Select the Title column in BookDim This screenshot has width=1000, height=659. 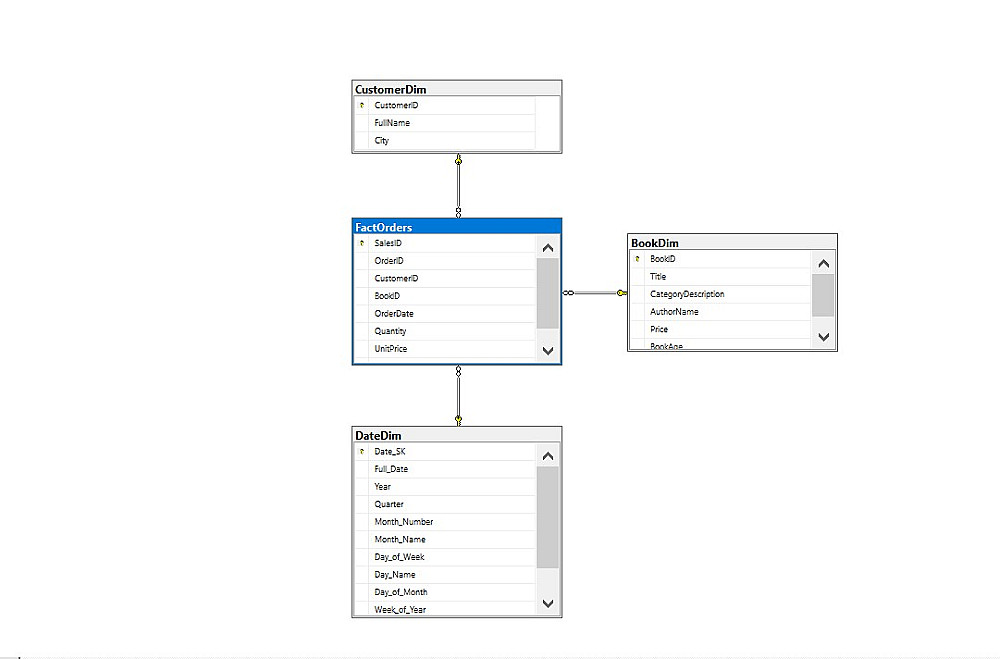[721, 276]
